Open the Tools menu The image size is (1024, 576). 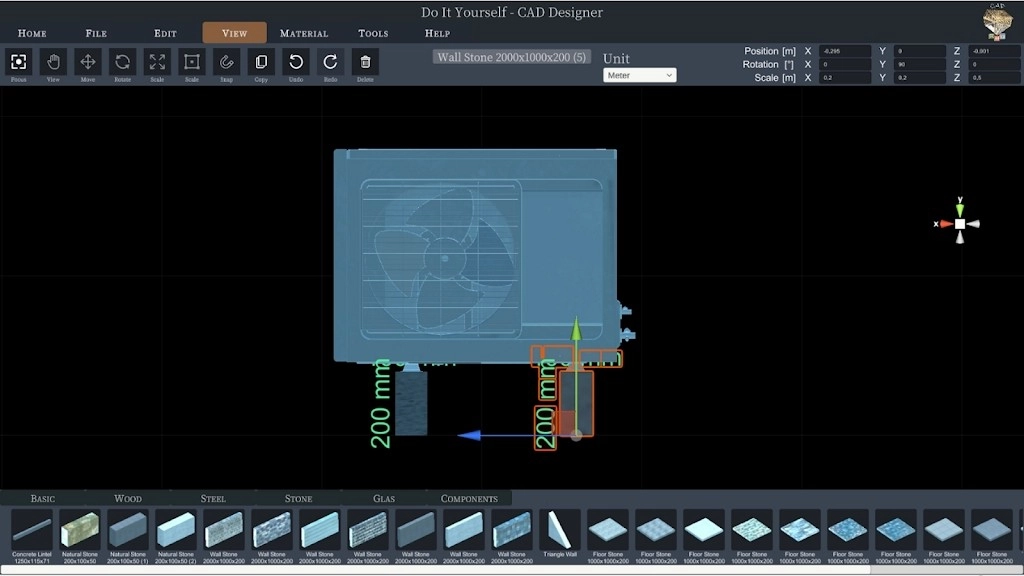click(x=372, y=32)
